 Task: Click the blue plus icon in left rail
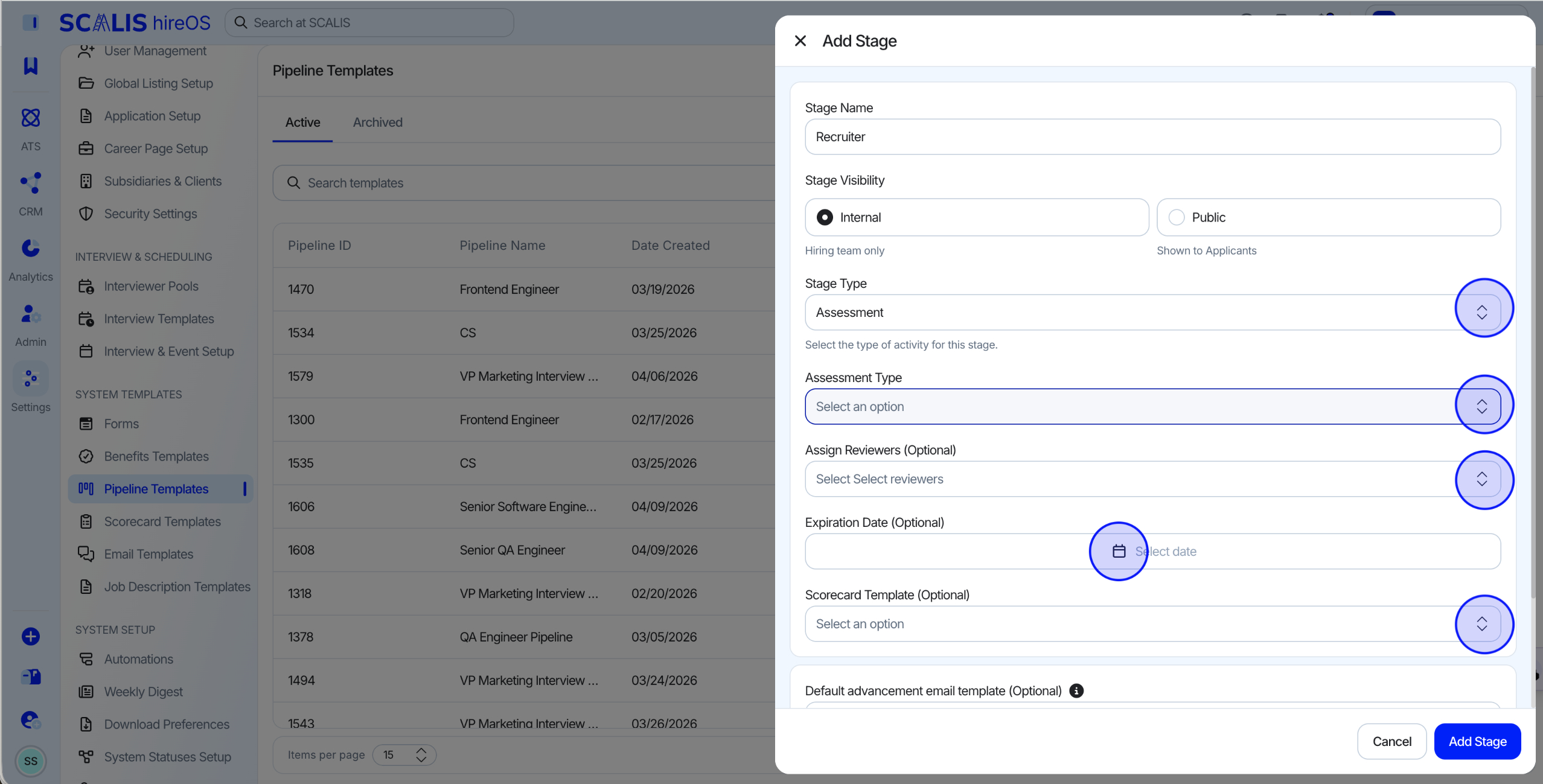tap(31, 636)
